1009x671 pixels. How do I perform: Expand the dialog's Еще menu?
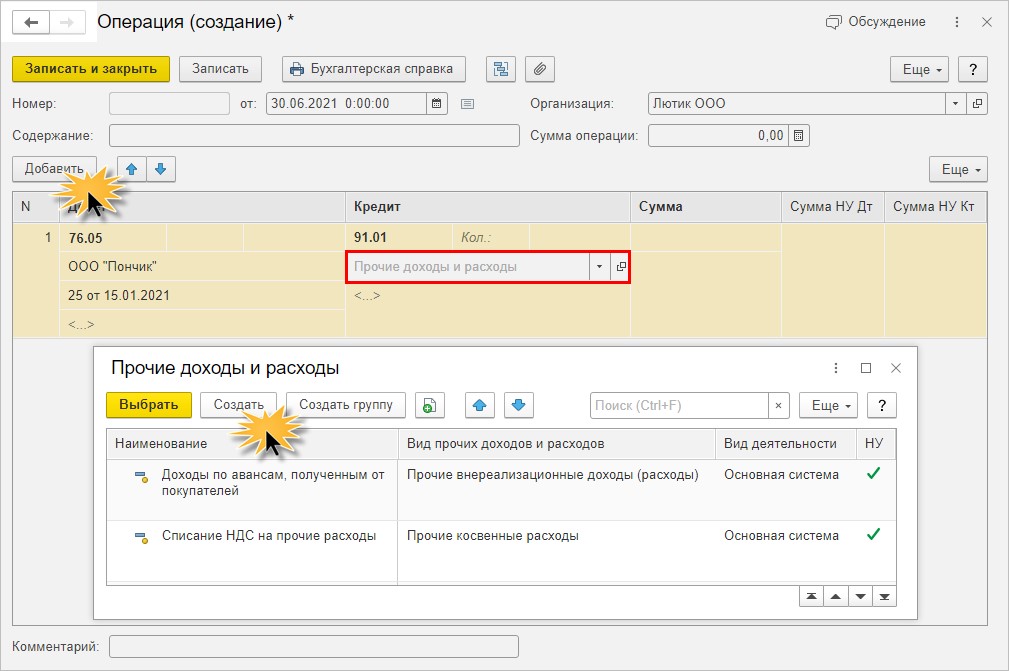(x=828, y=406)
